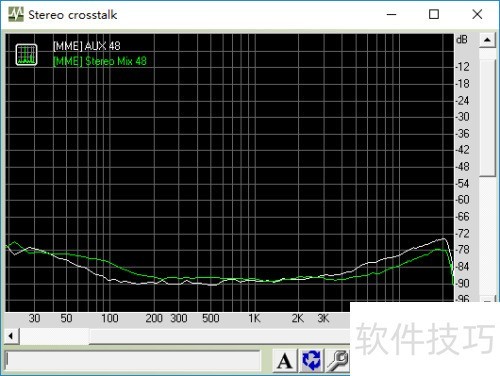Click the letter A toolbar button

tap(285, 361)
